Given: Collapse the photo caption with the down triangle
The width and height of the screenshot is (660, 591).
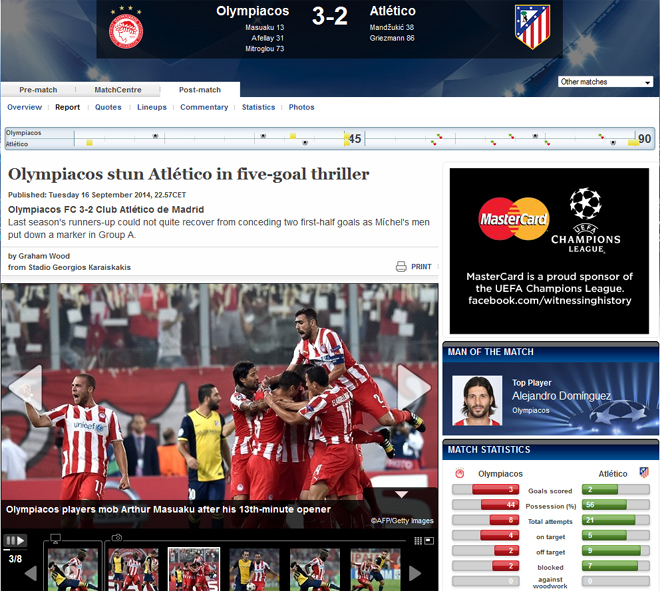Looking at the screenshot, I should [401, 494].
